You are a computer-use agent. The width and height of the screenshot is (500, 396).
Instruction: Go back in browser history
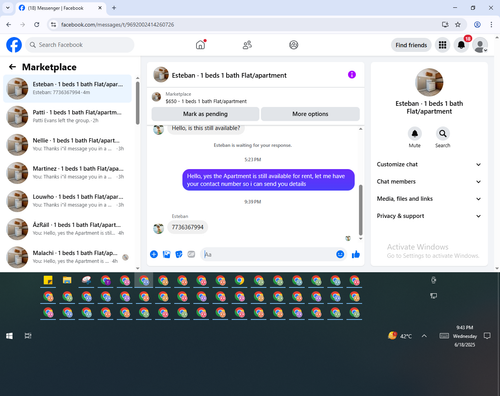click(x=9, y=24)
